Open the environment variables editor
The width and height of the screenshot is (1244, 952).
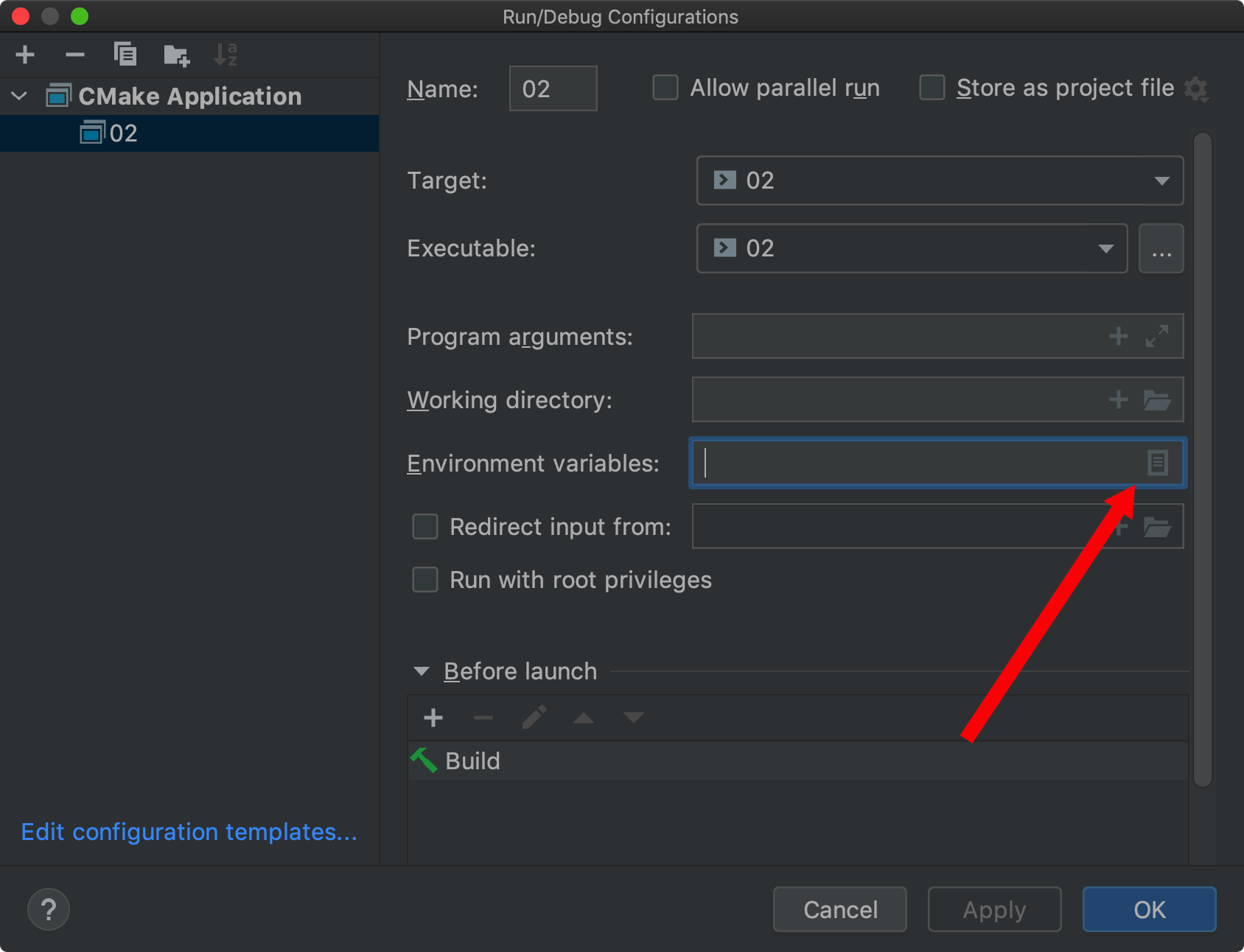1158,463
